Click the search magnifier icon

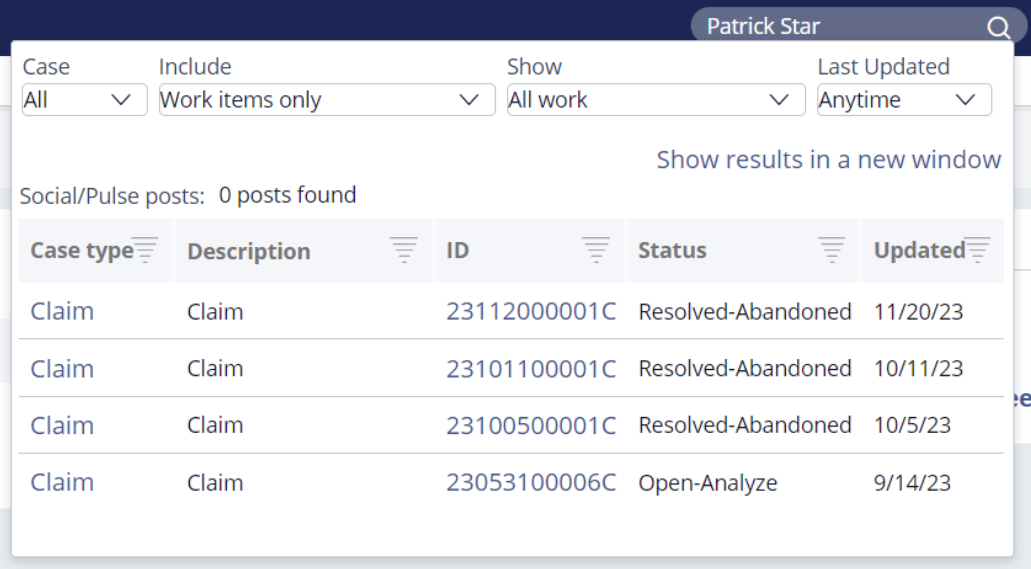[x=998, y=28]
